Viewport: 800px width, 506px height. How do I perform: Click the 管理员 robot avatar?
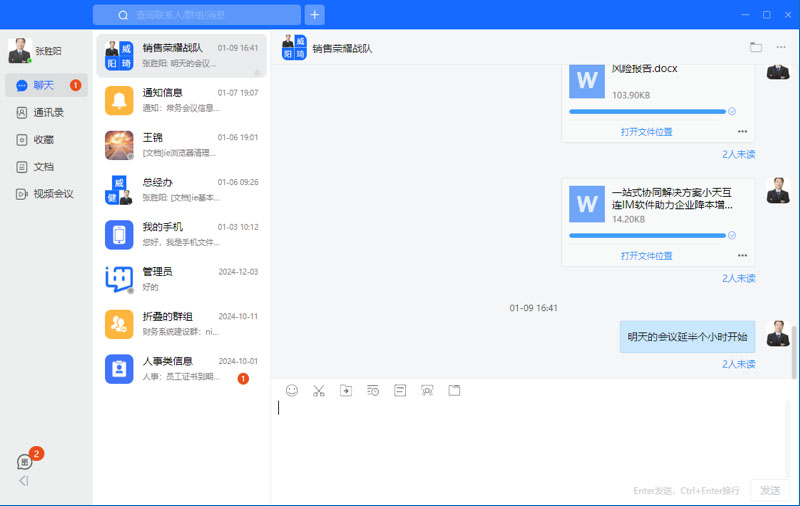tap(119, 279)
